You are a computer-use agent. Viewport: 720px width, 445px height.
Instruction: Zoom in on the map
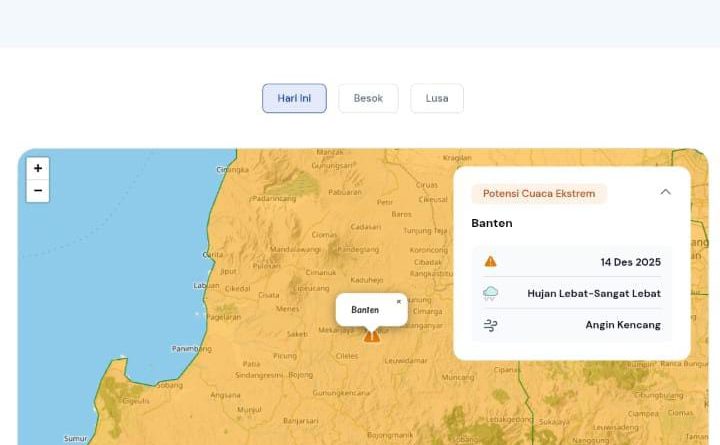[38, 169]
